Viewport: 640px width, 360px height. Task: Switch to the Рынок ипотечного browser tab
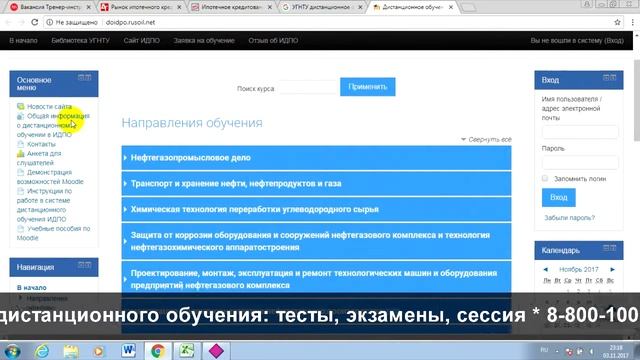(141, 7)
